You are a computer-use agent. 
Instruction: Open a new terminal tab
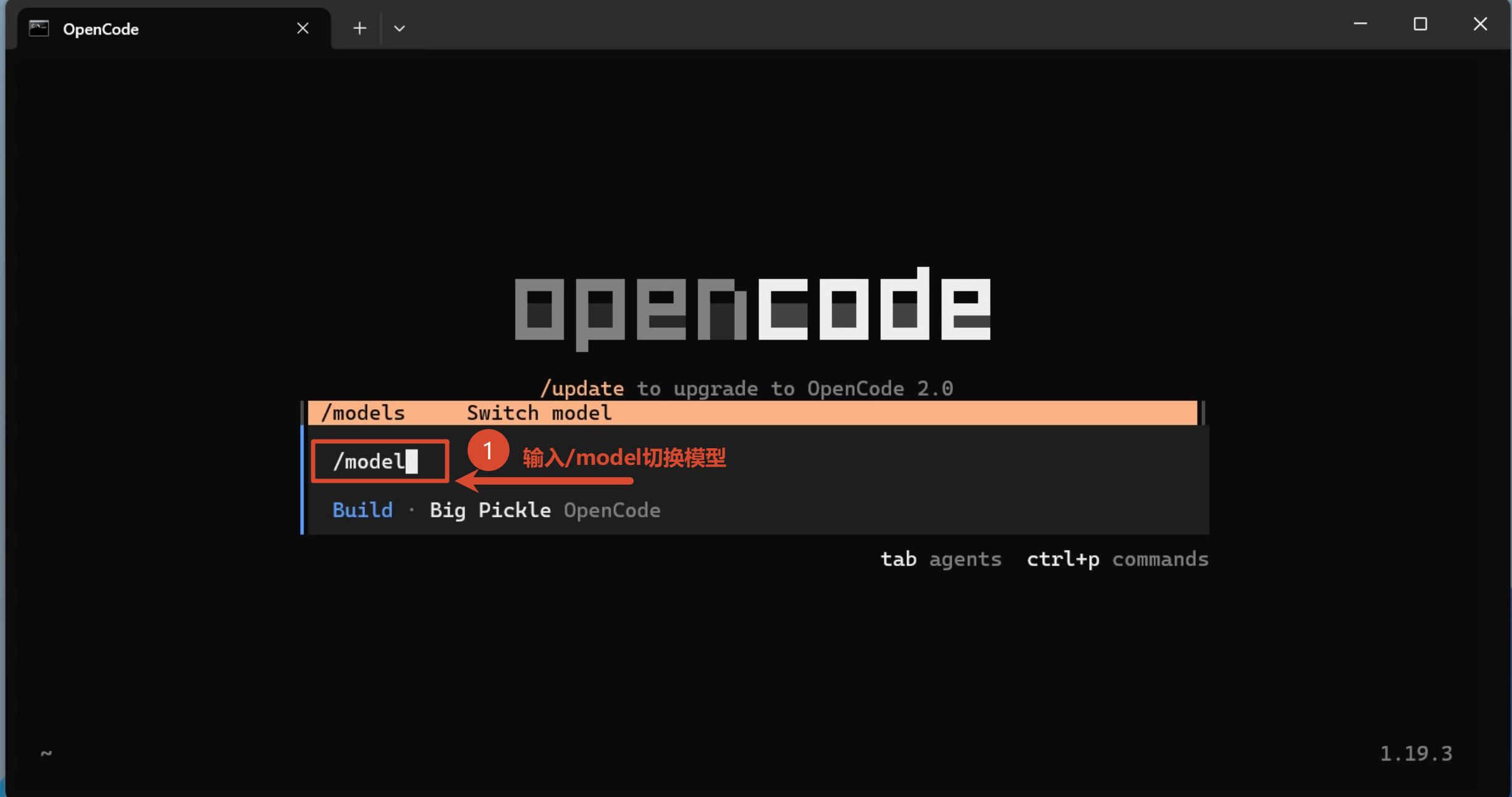coord(359,28)
